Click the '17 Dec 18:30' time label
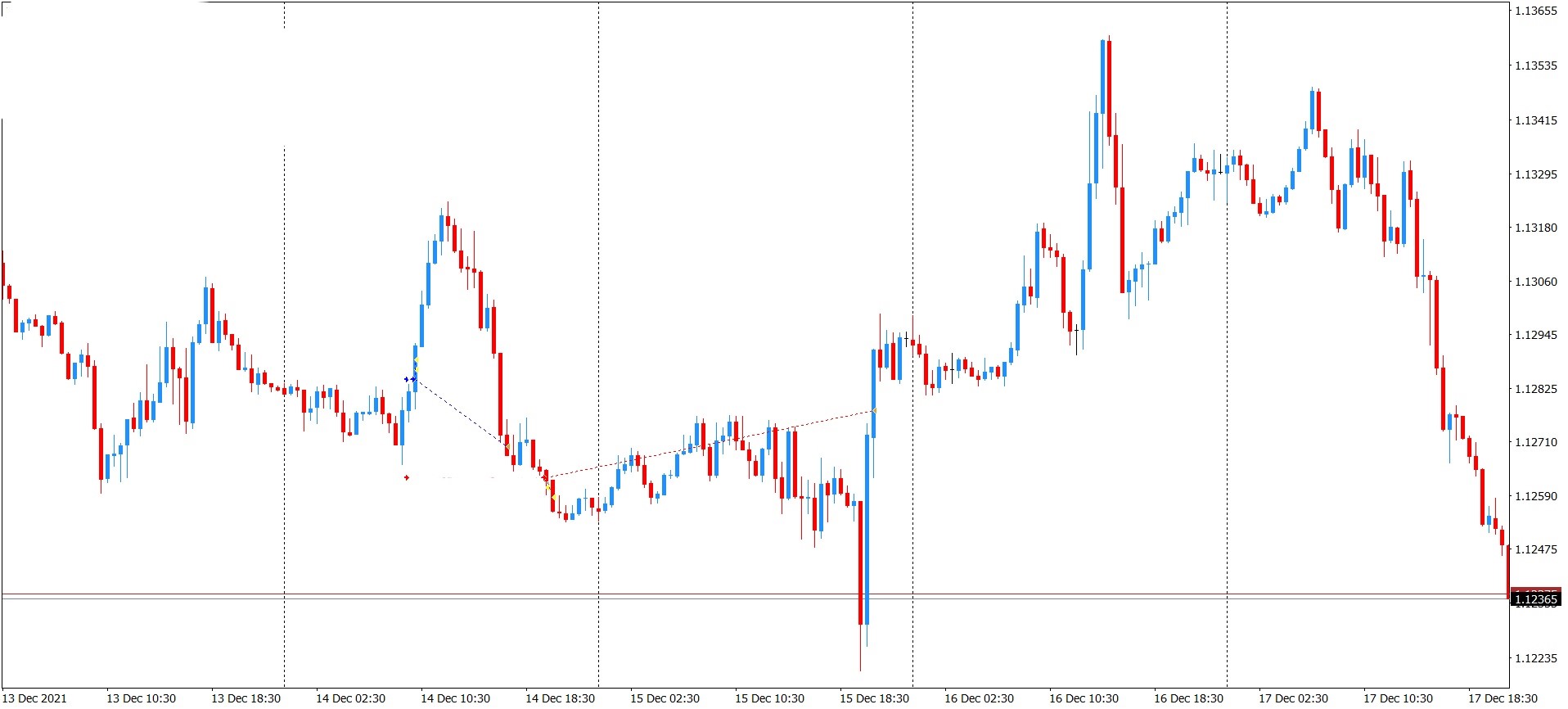 click(1503, 698)
